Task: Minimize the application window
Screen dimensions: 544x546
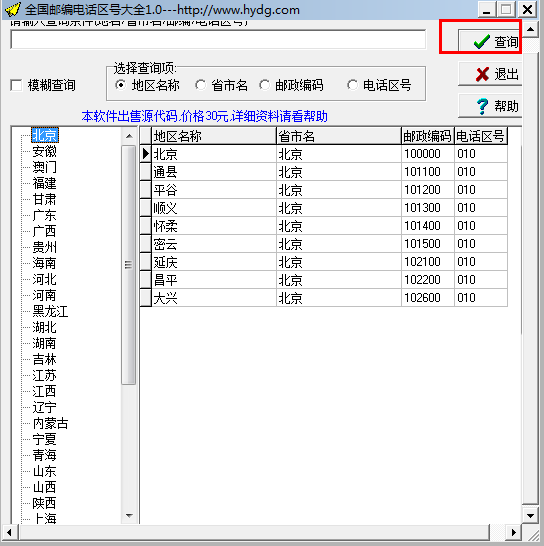Action: [x=487, y=9]
